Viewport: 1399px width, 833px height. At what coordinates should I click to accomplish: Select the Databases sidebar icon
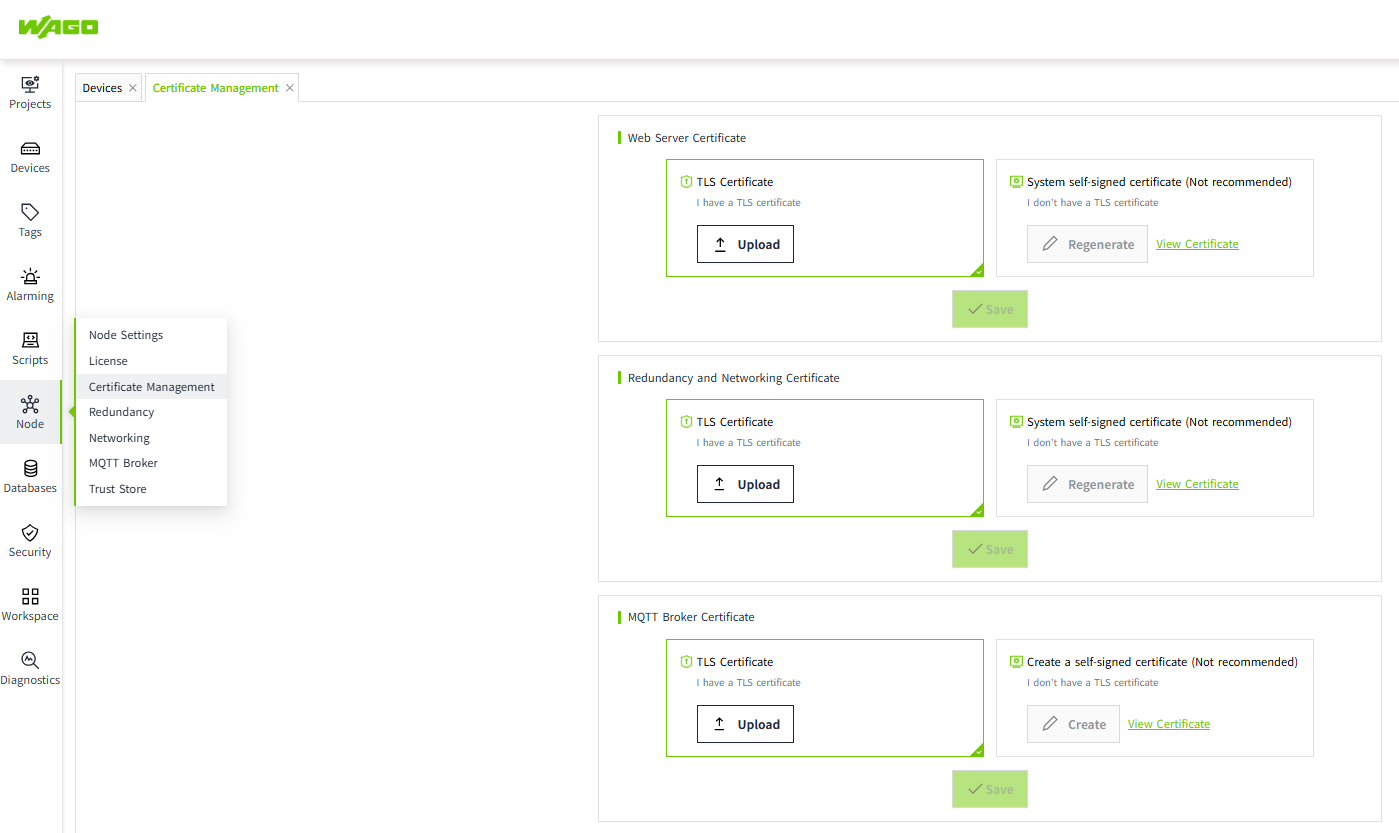[30, 470]
